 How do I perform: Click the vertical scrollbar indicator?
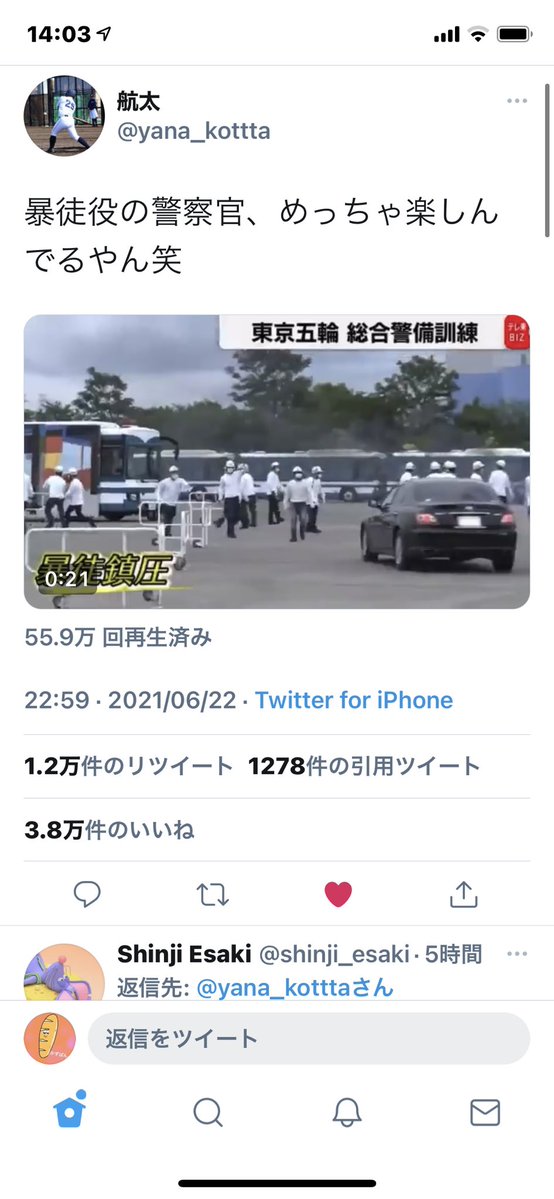pos(547,160)
